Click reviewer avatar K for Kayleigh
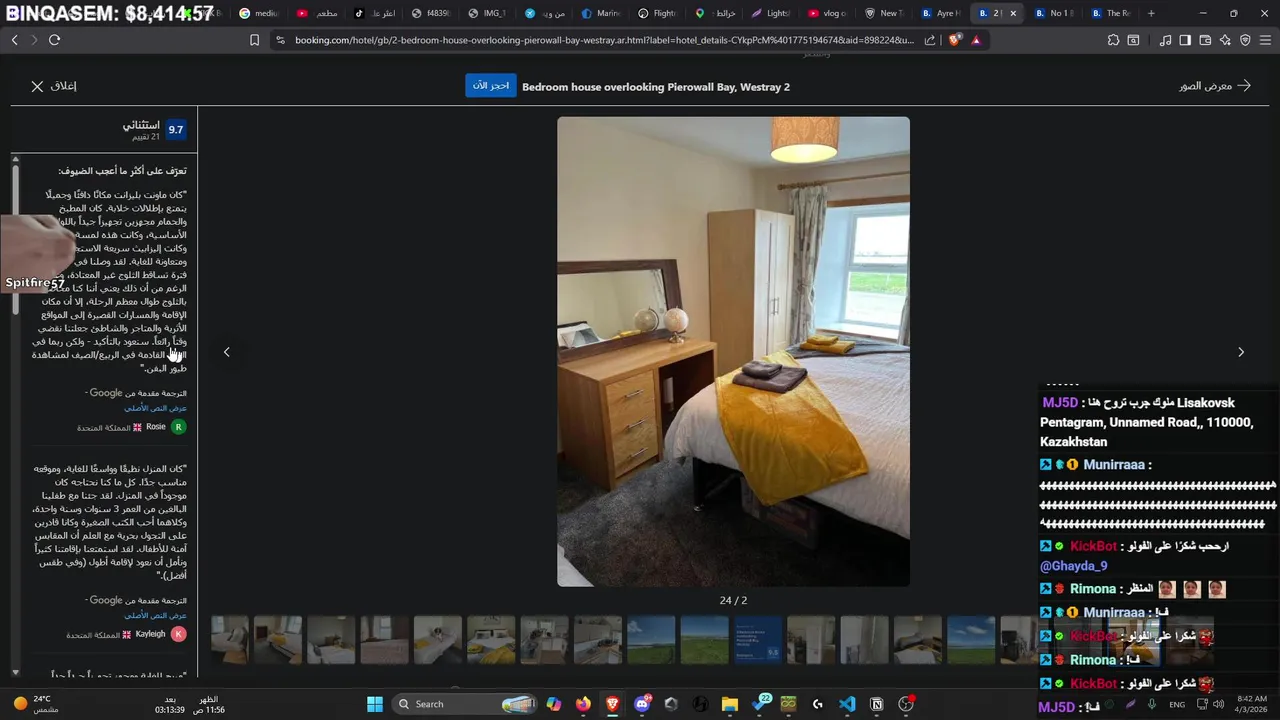Screen dimensions: 1280x720 tap(178, 634)
